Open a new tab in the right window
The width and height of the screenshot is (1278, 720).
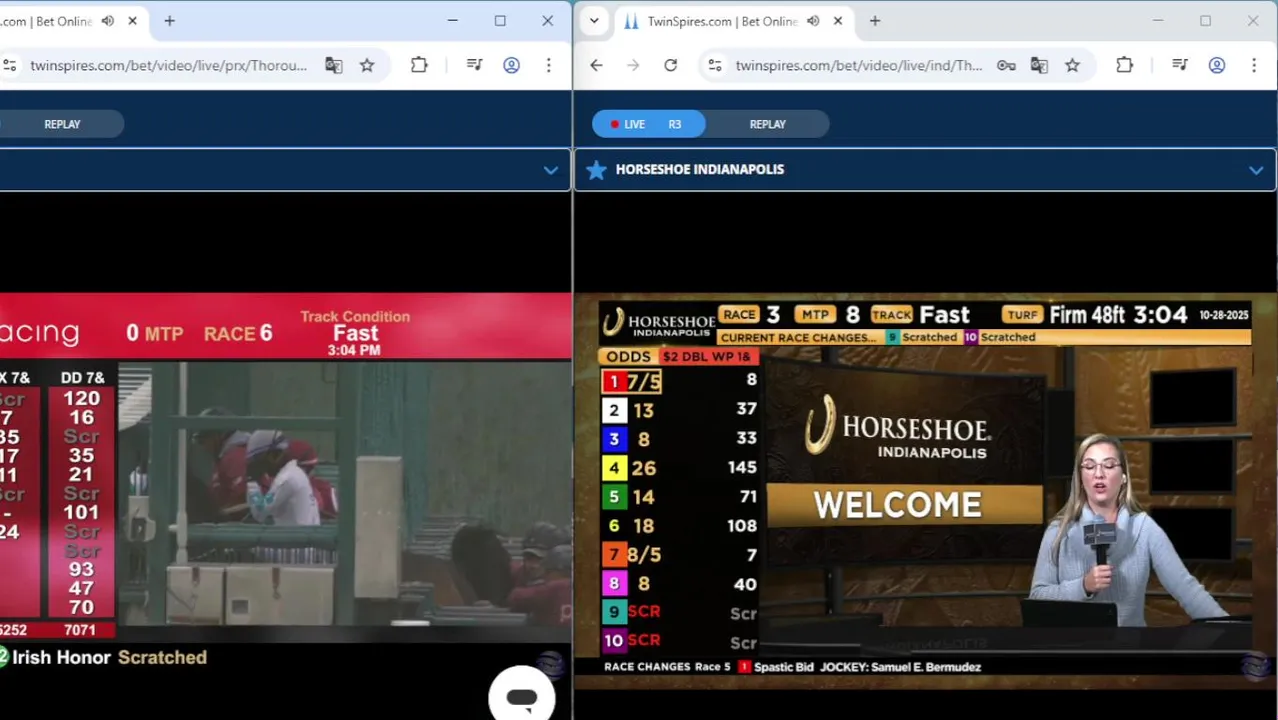click(875, 21)
